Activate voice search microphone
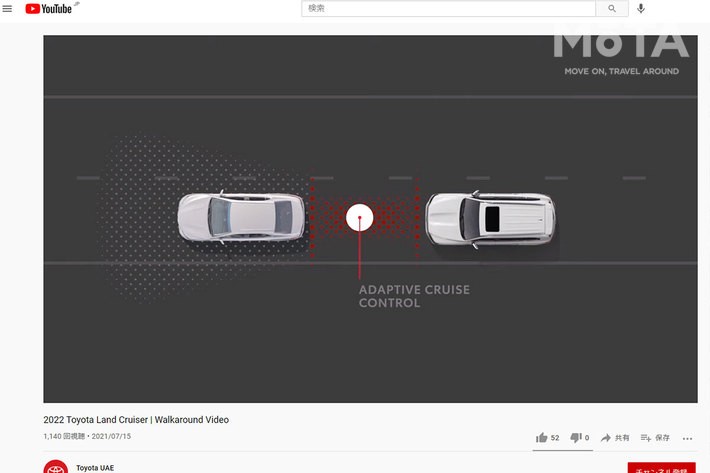 click(641, 9)
